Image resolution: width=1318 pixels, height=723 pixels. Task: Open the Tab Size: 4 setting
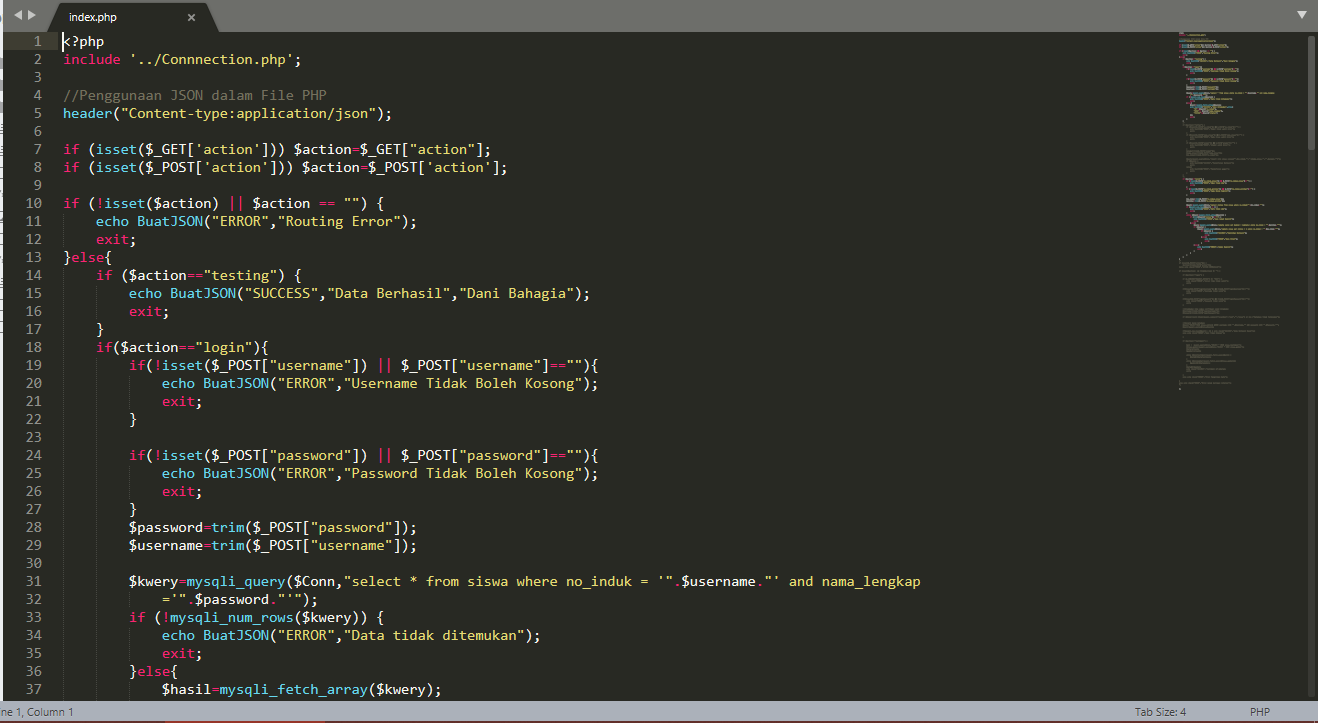[x=1160, y=712]
